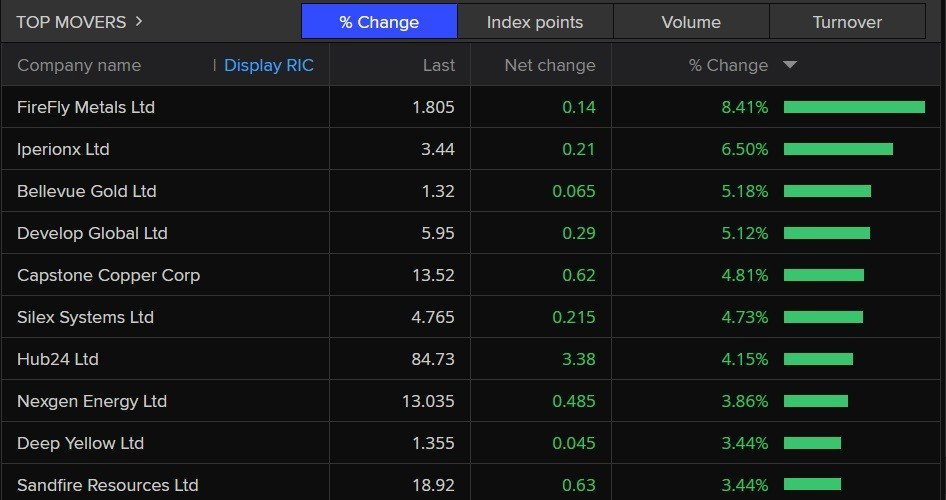Screen dimensions: 946x500
Task: Click FireFly Metals last price 1.805
Action: click(x=433, y=107)
